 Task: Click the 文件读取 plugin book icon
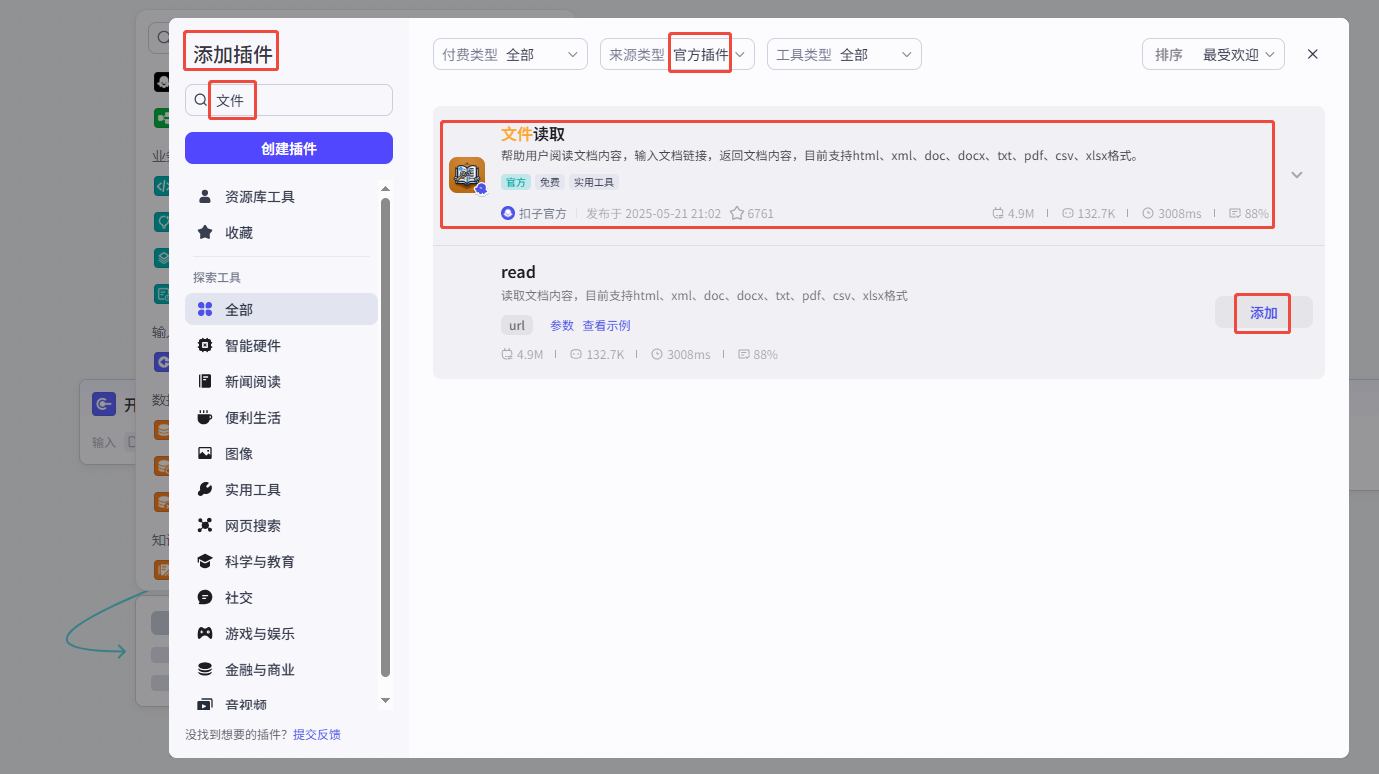tap(466, 175)
